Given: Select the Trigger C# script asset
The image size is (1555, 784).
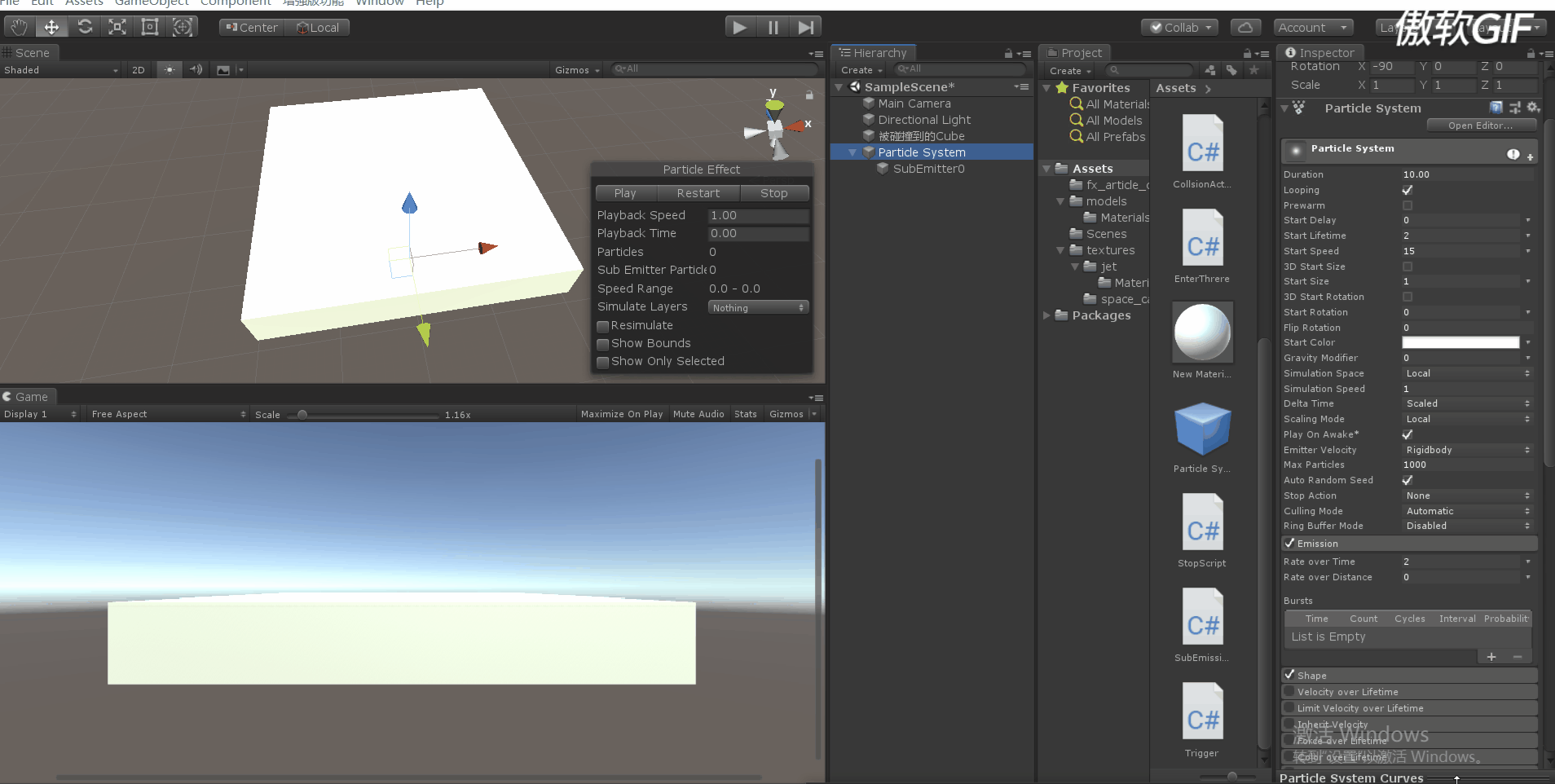Looking at the screenshot, I should click(x=1202, y=720).
